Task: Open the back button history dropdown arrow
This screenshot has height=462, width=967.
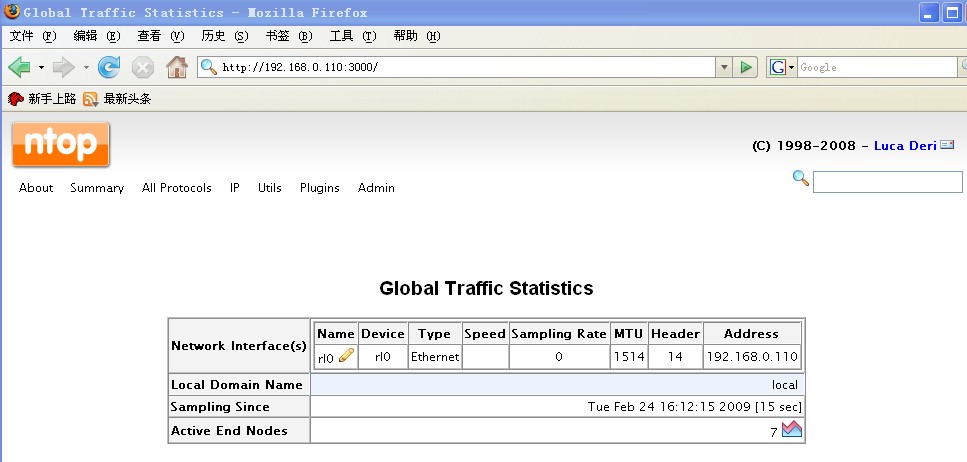Action: 41,67
